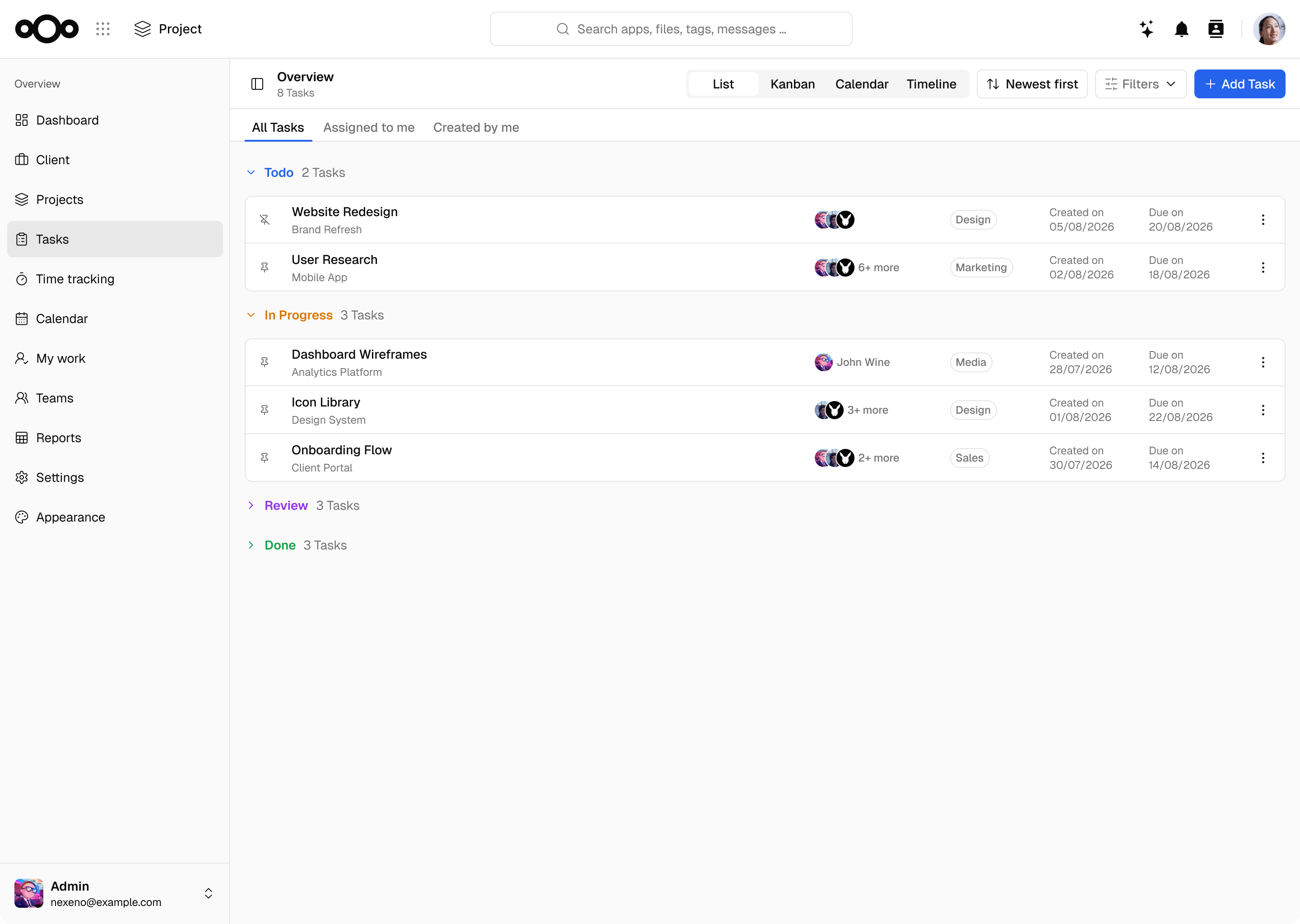Toggle the sidebar panel icon beside Overview

click(x=257, y=84)
